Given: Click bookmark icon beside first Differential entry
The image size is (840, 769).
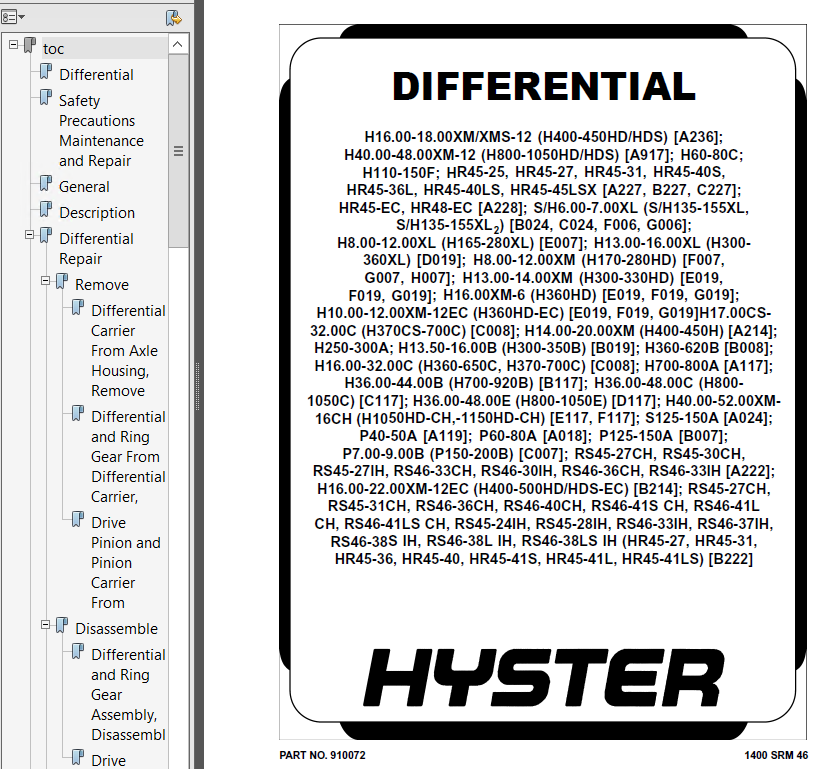Looking at the screenshot, I should click(46, 71).
